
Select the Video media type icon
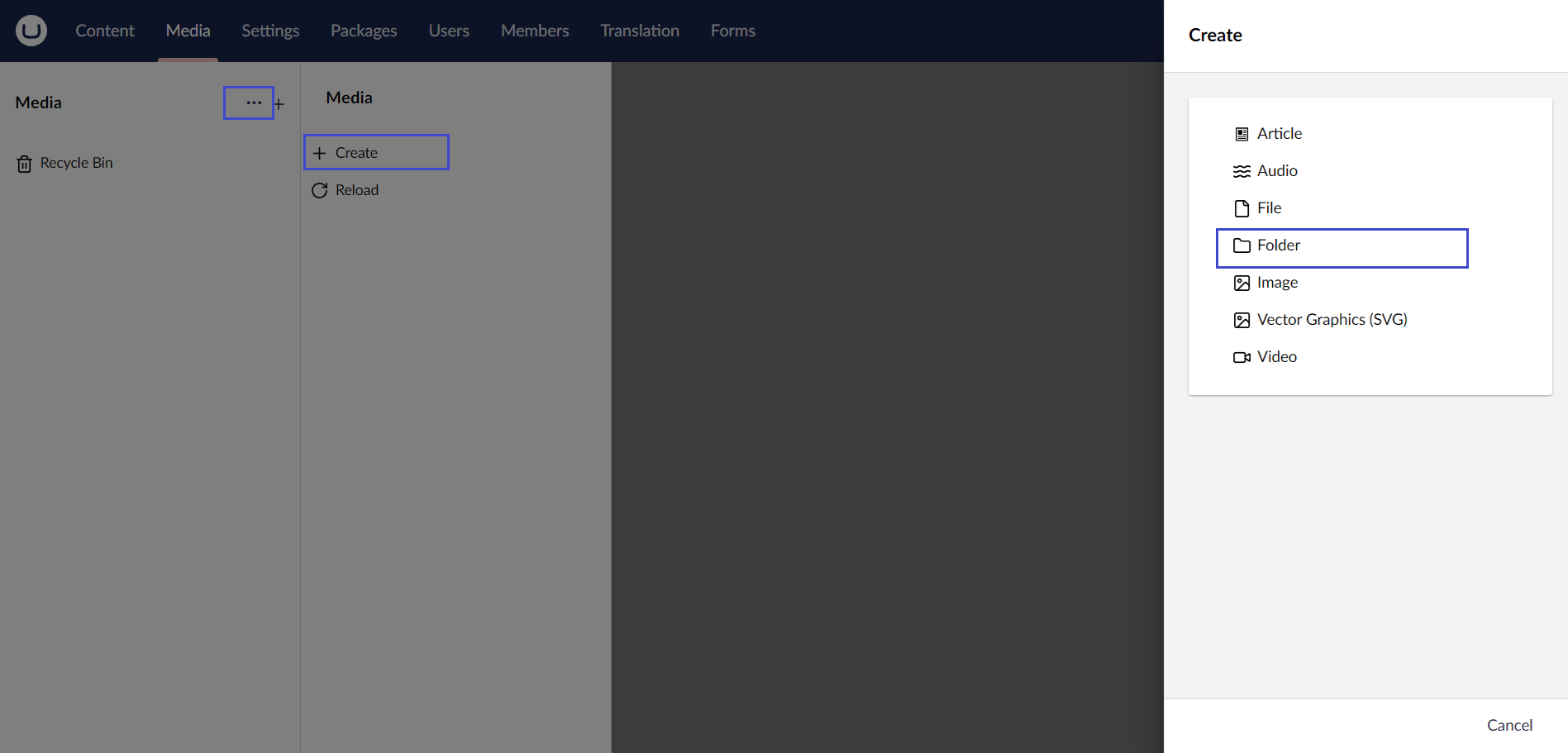[1241, 356]
